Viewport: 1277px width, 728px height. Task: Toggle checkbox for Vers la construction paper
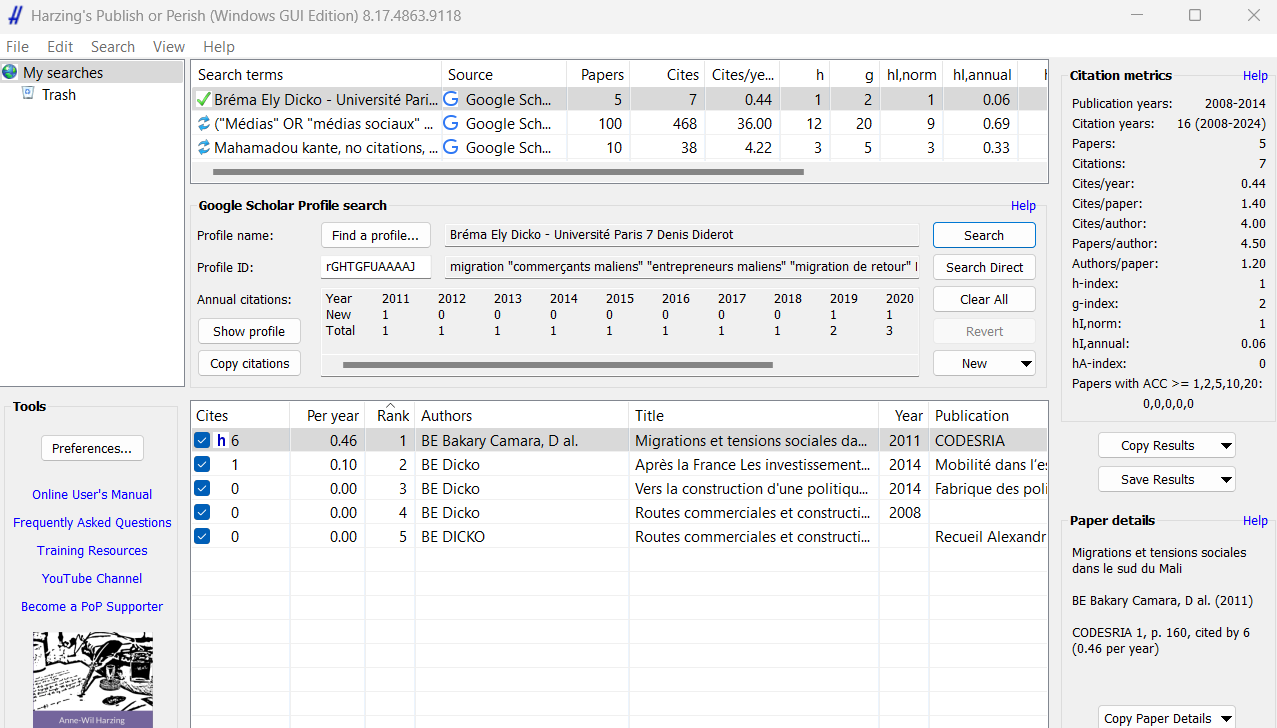pyautogui.click(x=202, y=489)
